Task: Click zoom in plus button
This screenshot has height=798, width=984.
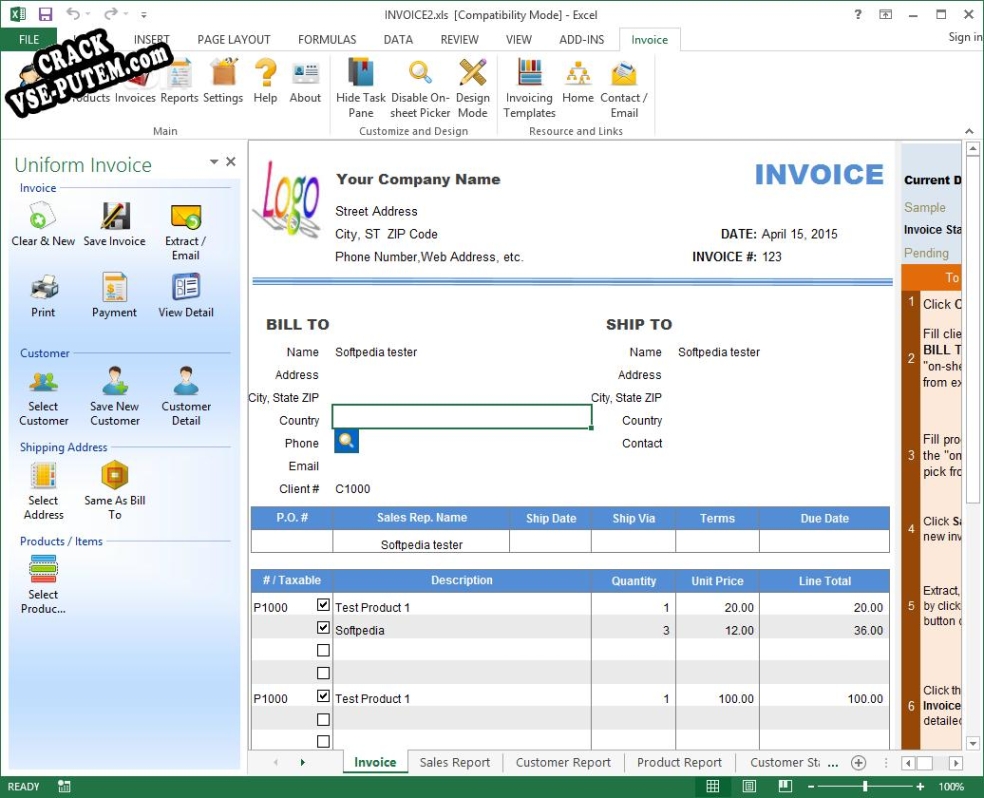Action: click(920, 786)
